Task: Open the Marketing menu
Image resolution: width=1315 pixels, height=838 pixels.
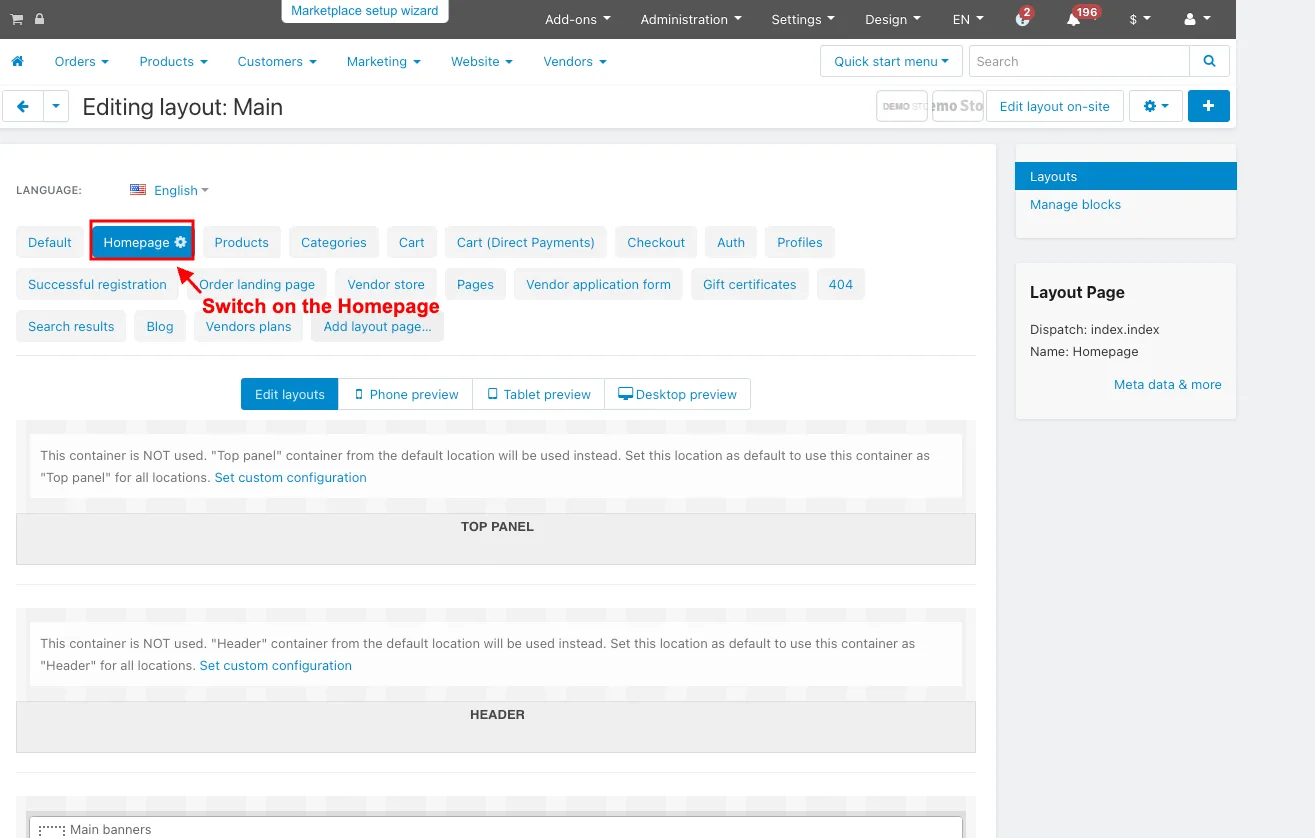Action: [x=384, y=61]
